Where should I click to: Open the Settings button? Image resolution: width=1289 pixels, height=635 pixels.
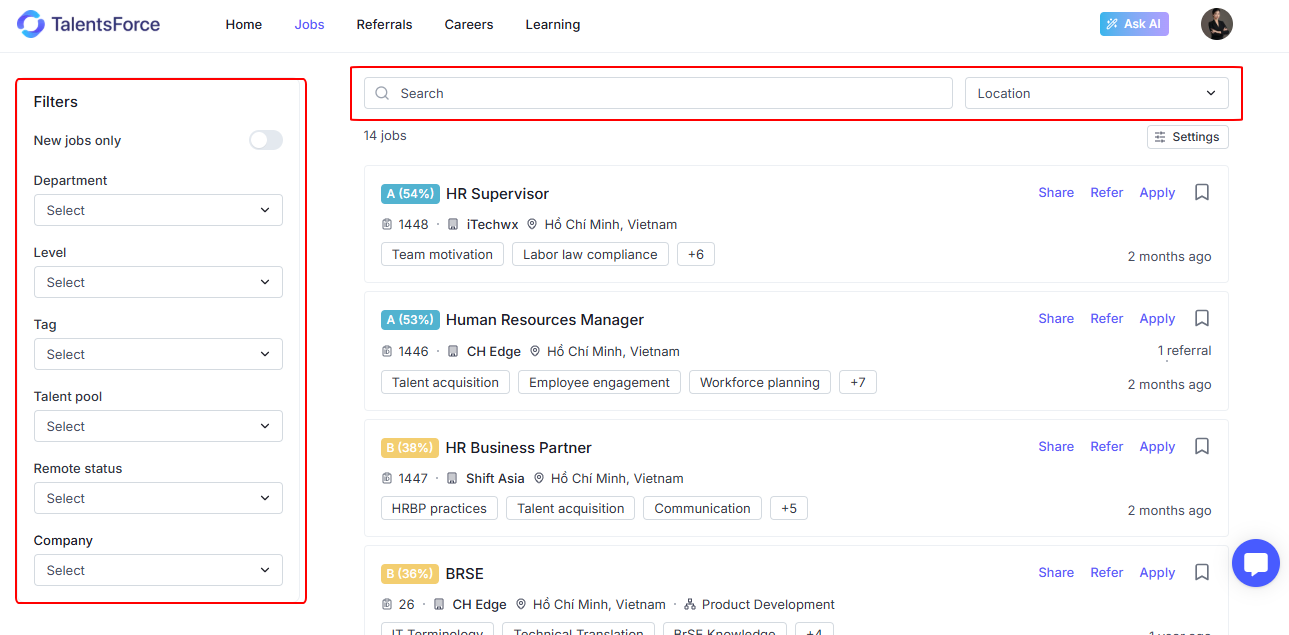1187,137
